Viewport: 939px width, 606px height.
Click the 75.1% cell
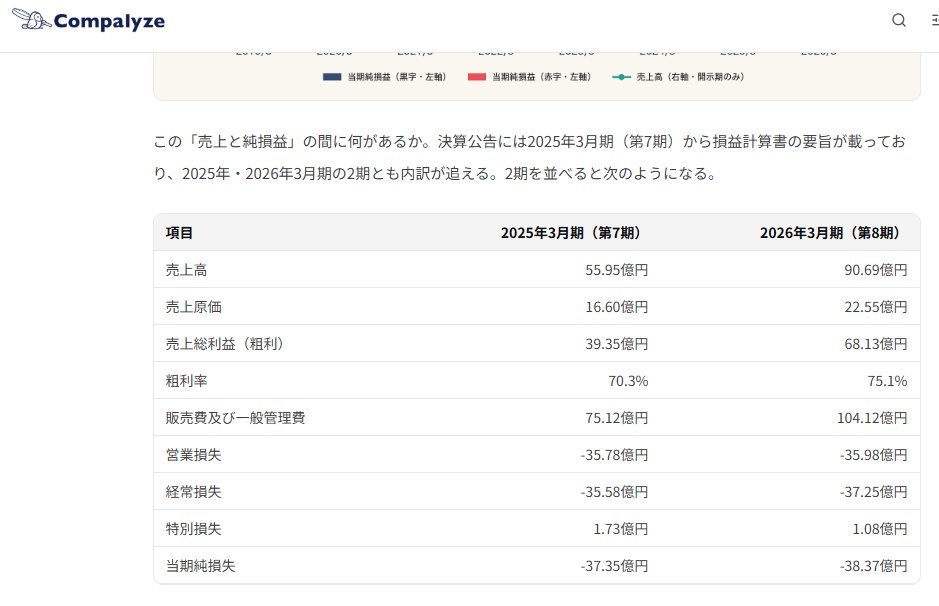point(887,381)
